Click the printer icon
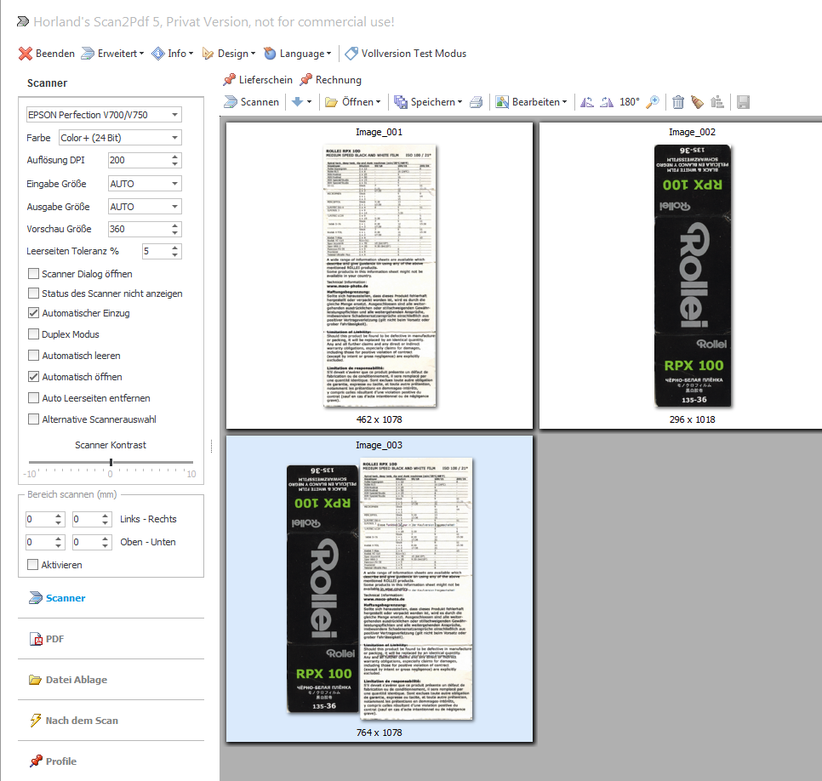The height and width of the screenshot is (781, 822). 476,102
